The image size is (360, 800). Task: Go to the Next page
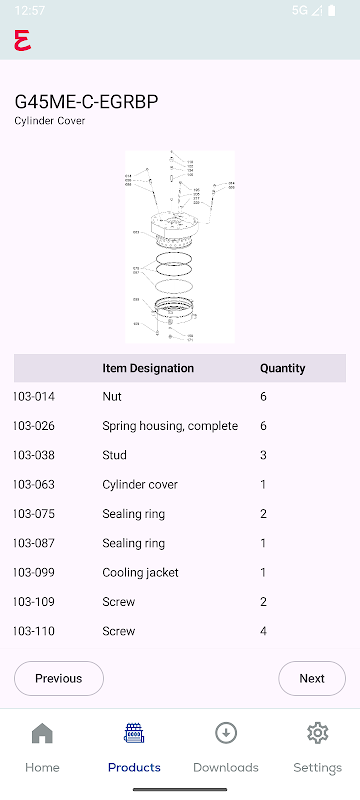coord(312,679)
